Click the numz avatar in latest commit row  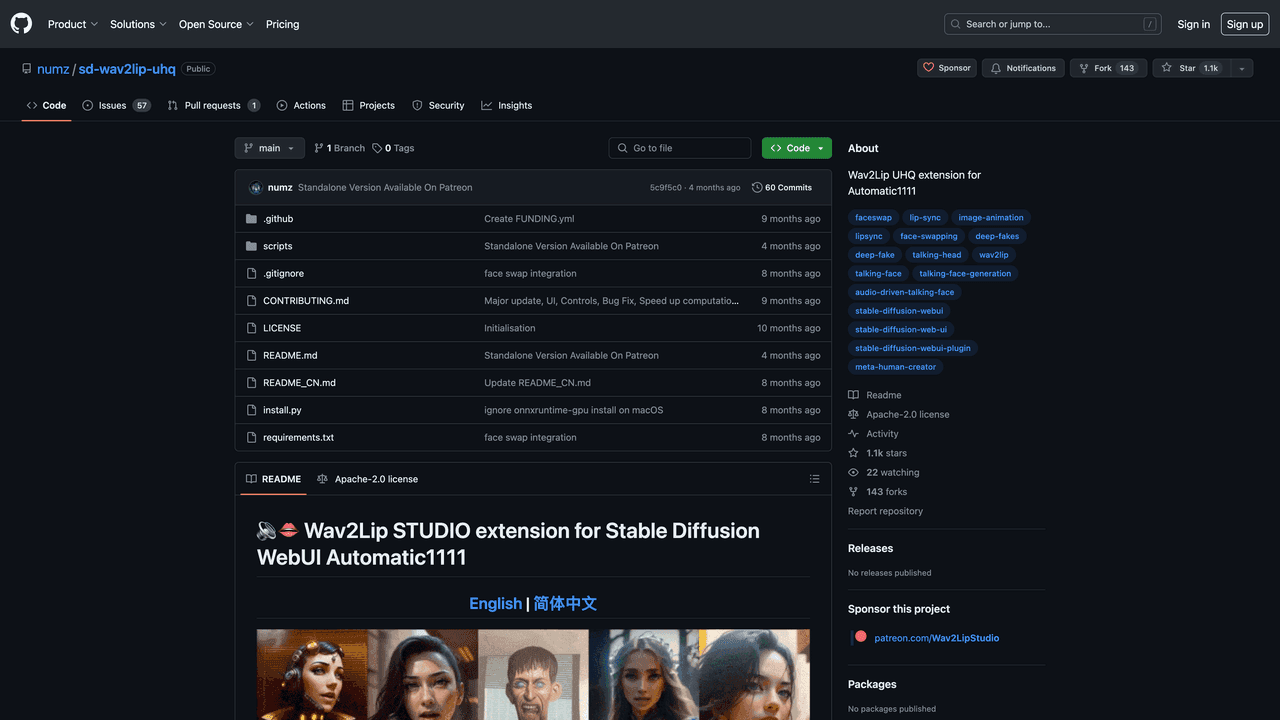pyautogui.click(x=256, y=188)
